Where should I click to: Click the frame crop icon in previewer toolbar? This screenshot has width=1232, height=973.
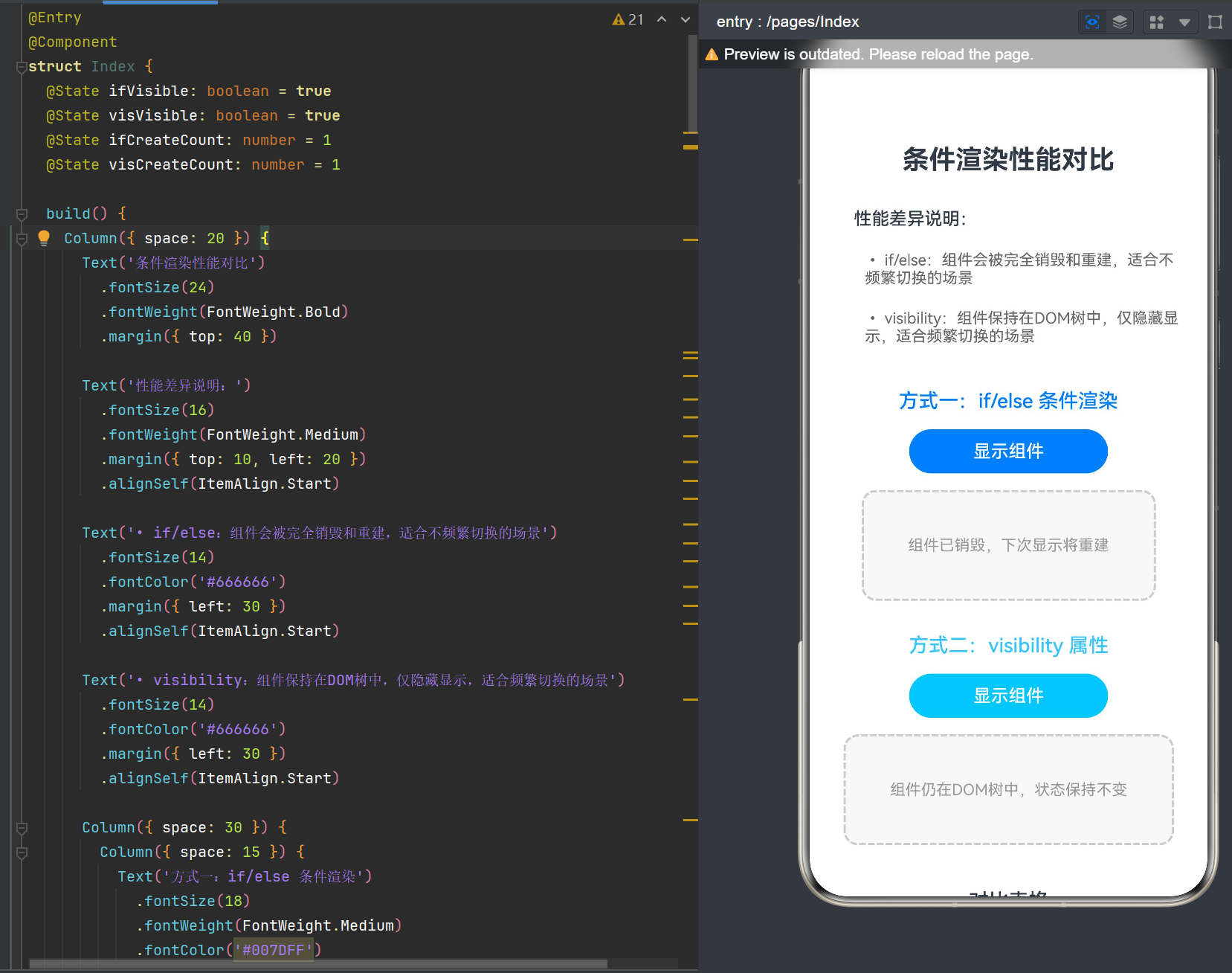(1215, 22)
